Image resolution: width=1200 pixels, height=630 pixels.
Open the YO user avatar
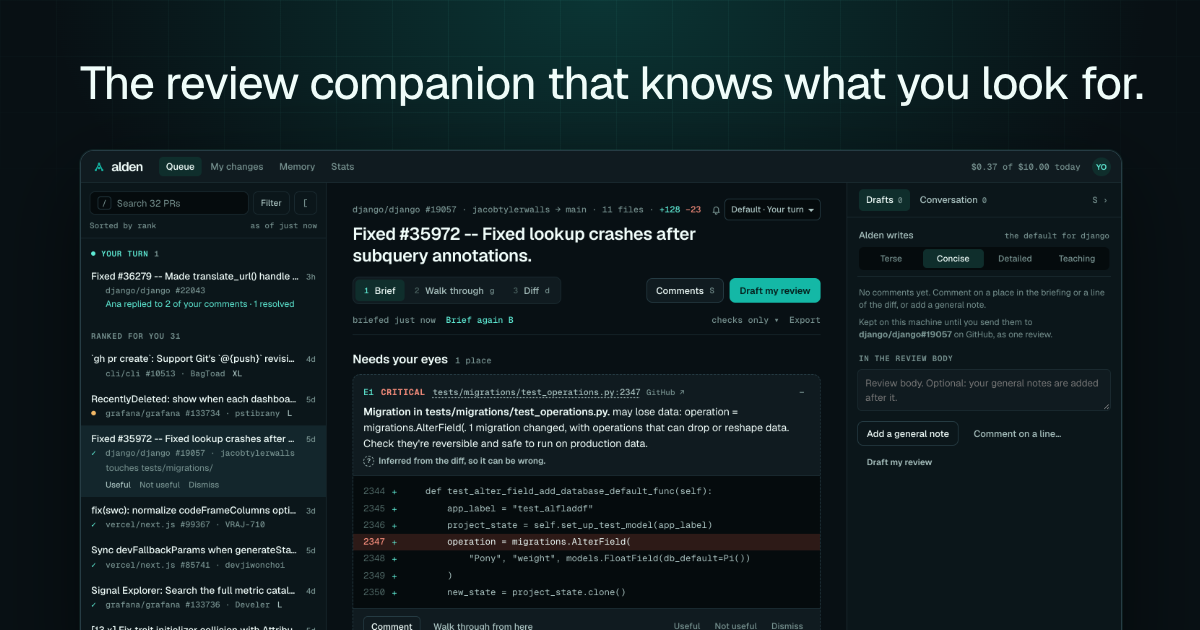tap(1101, 167)
